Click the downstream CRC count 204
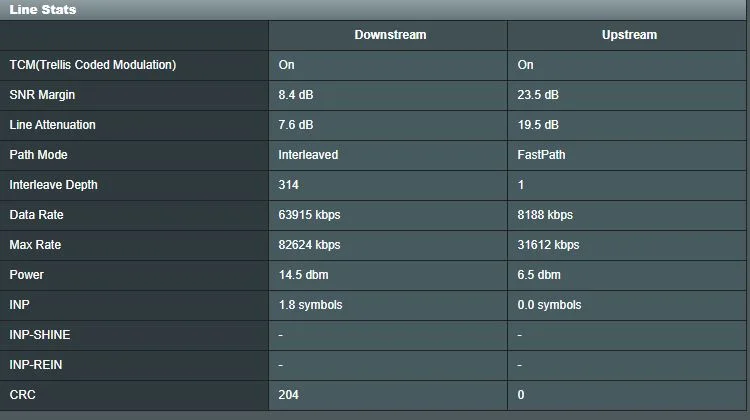This screenshot has width=750, height=420. (289, 395)
